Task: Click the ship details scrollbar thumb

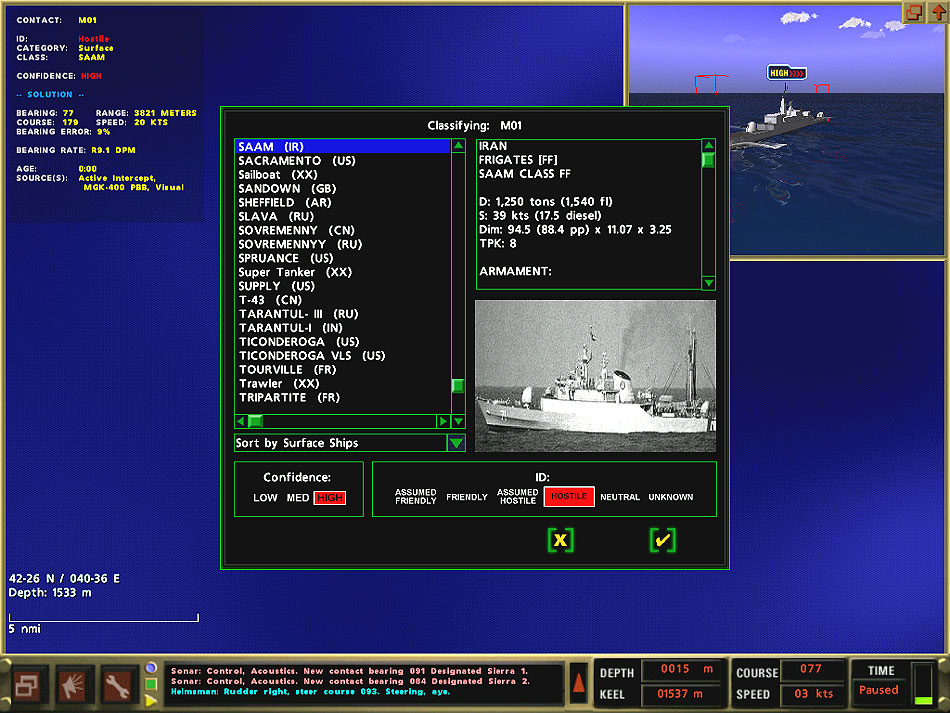Action: pyautogui.click(x=708, y=160)
